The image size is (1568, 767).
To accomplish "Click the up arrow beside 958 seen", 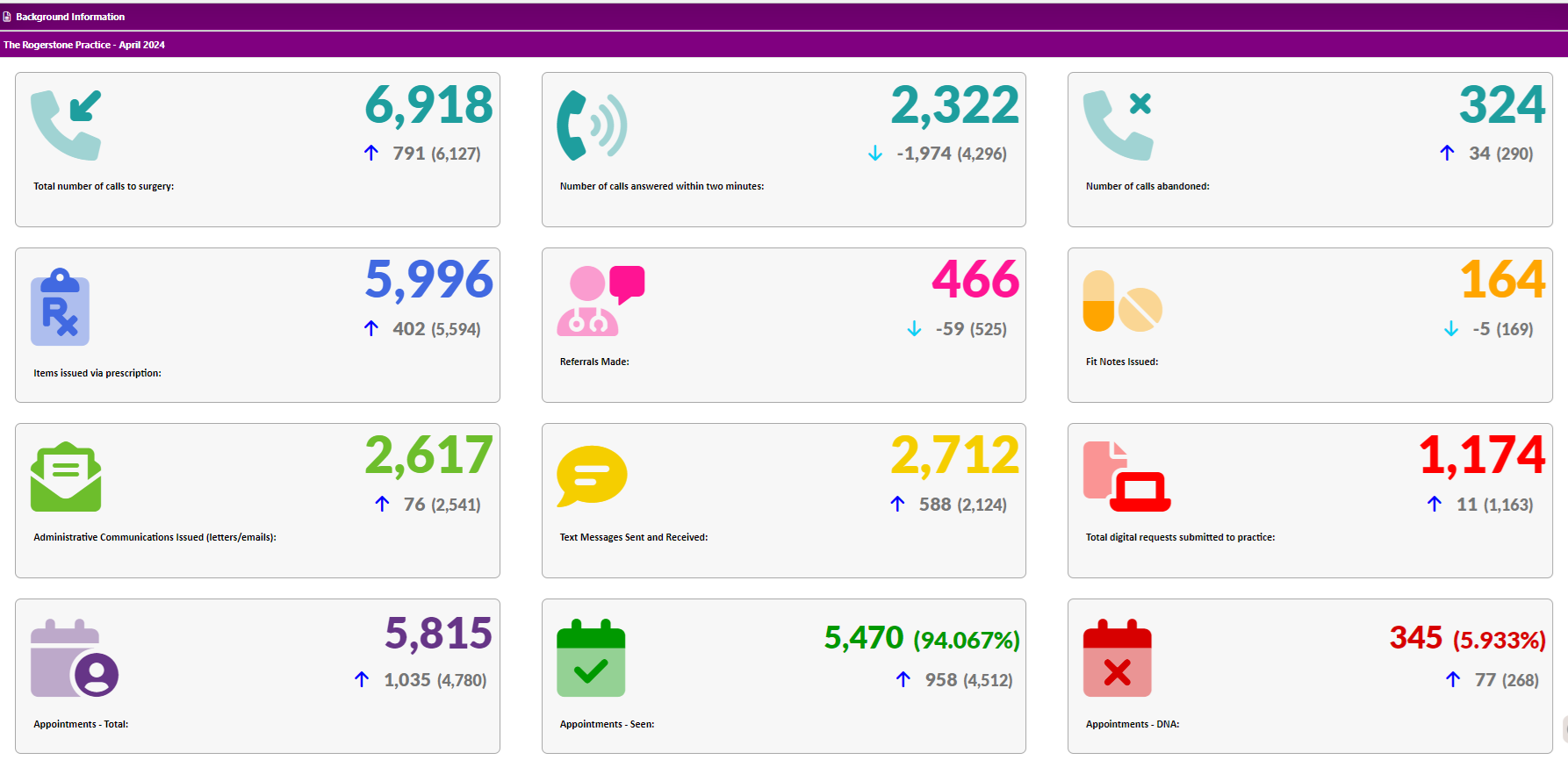I will click(x=903, y=679).
